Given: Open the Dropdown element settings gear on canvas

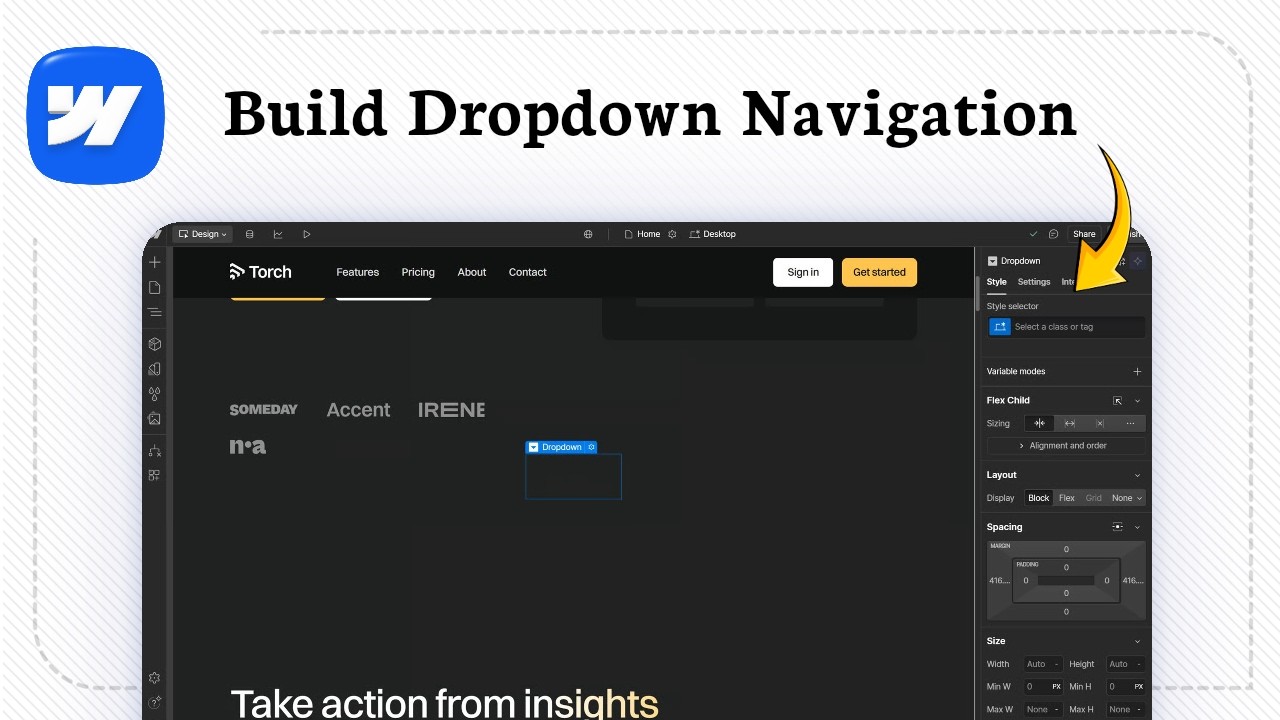Looking at the screenshot, I should click(x=591, y=447).
